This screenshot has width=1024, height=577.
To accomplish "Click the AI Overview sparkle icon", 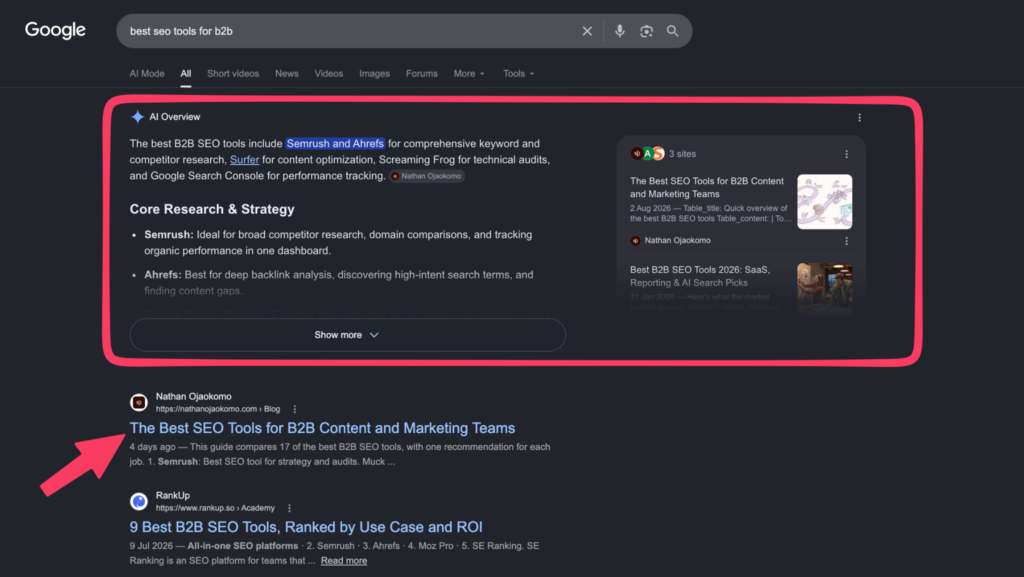I will (137, 117).
